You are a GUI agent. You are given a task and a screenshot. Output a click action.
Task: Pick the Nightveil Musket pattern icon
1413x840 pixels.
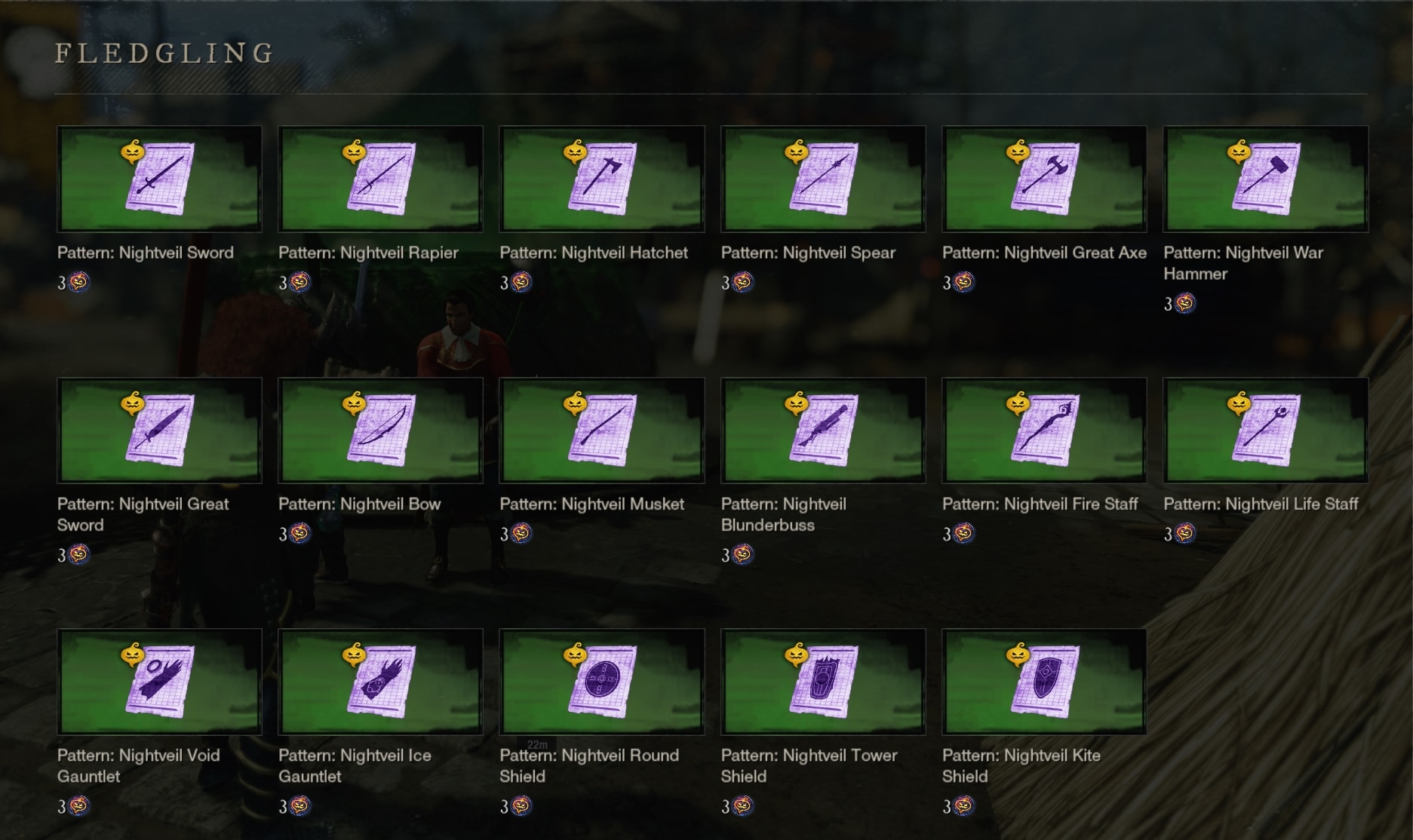click(x=601, y=430)
